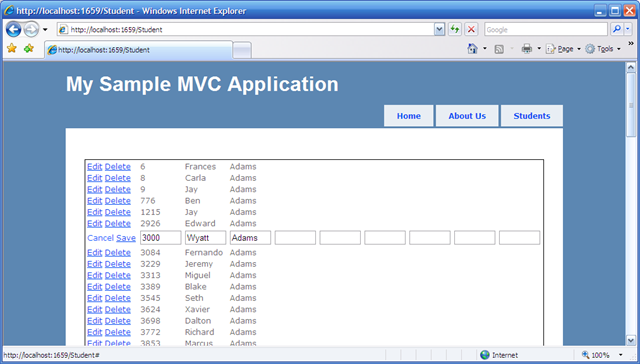Click Edit link for Carla Adams
640x364 pixels.
click(94, 178)
